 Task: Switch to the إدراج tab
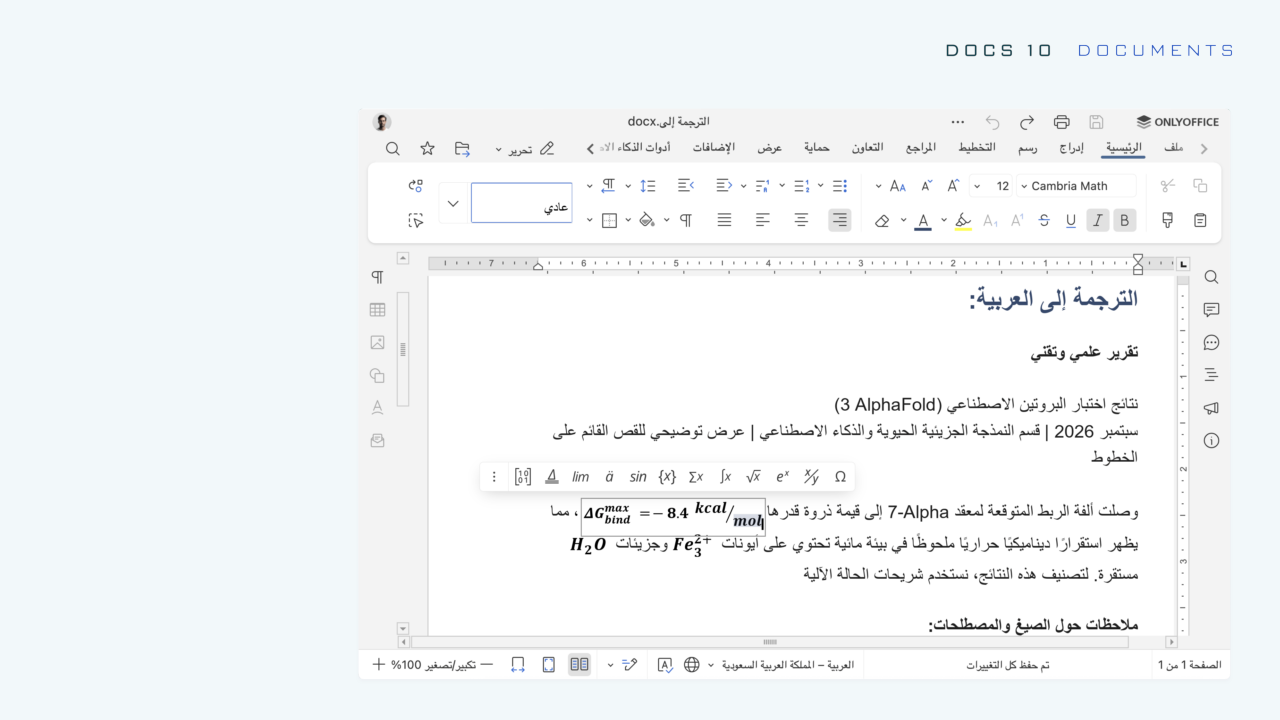tap(1071, 148)
